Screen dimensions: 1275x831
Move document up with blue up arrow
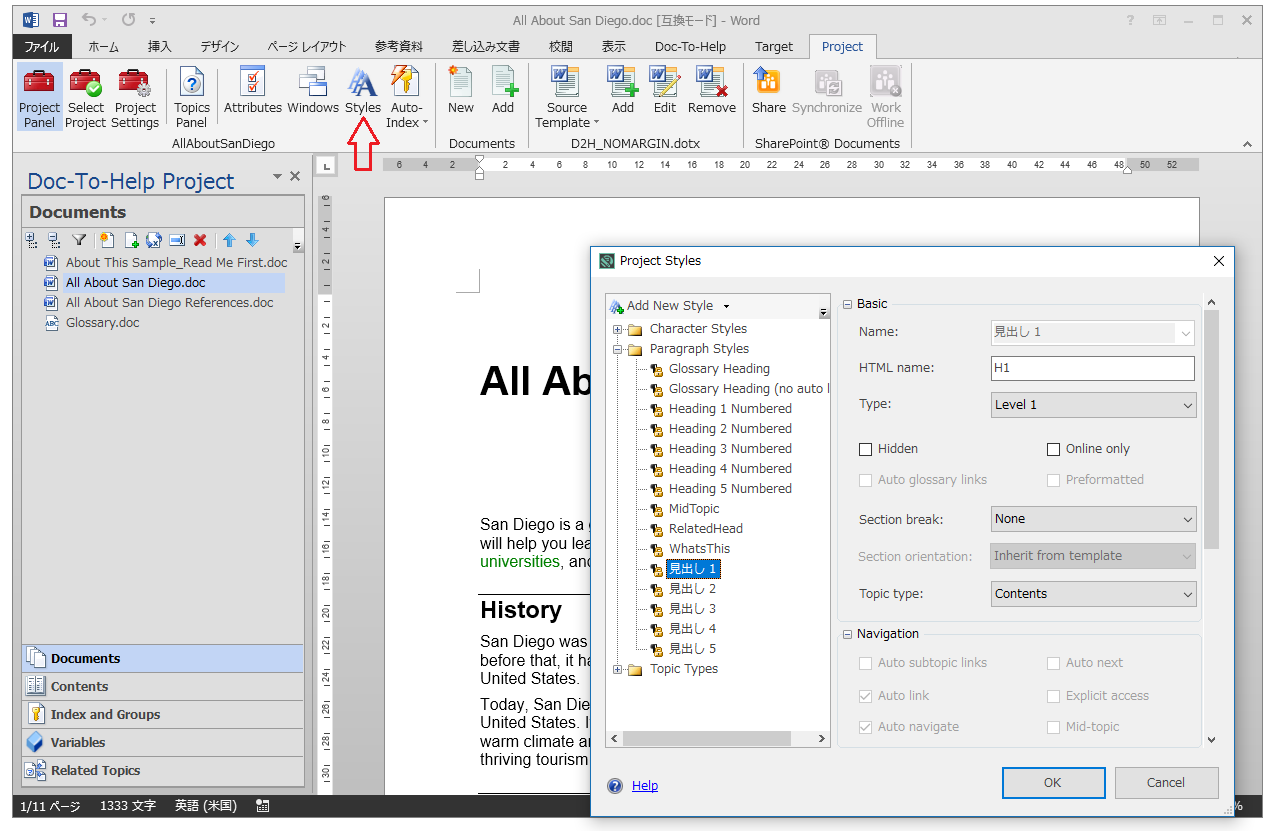click(x=229, y=240)
